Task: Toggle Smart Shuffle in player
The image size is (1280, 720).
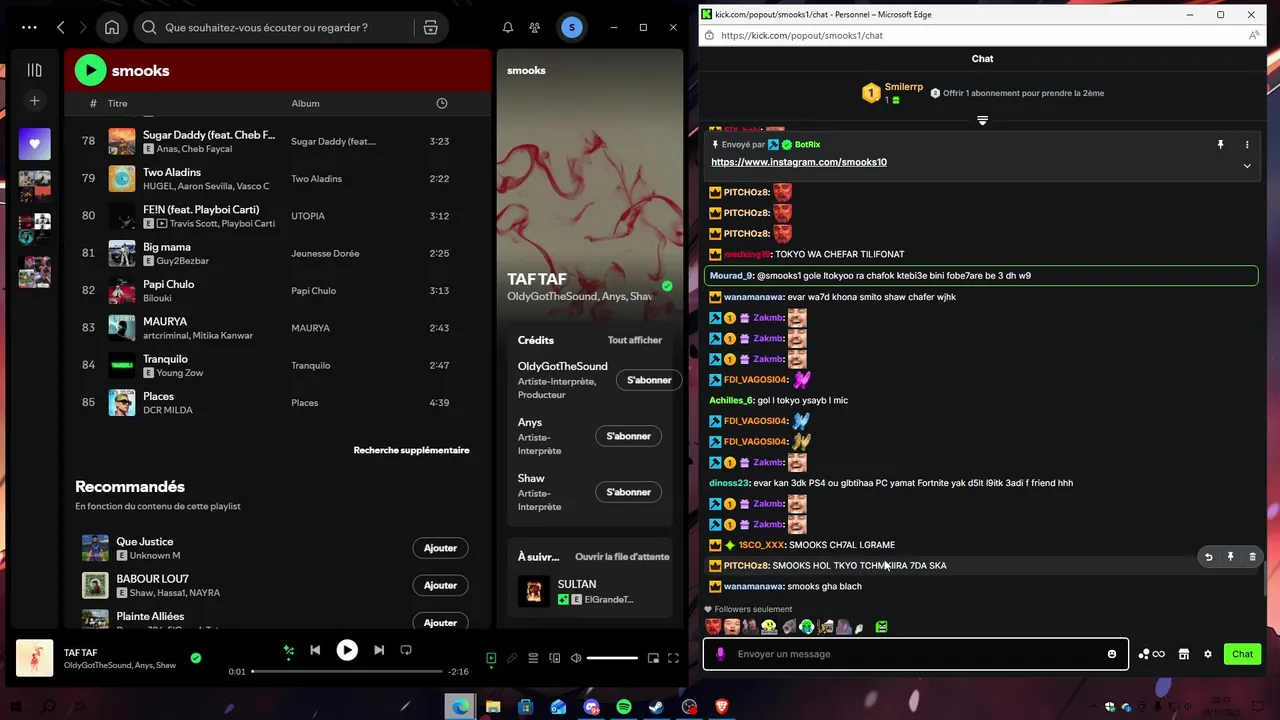Action: click(x=289, y=650)
